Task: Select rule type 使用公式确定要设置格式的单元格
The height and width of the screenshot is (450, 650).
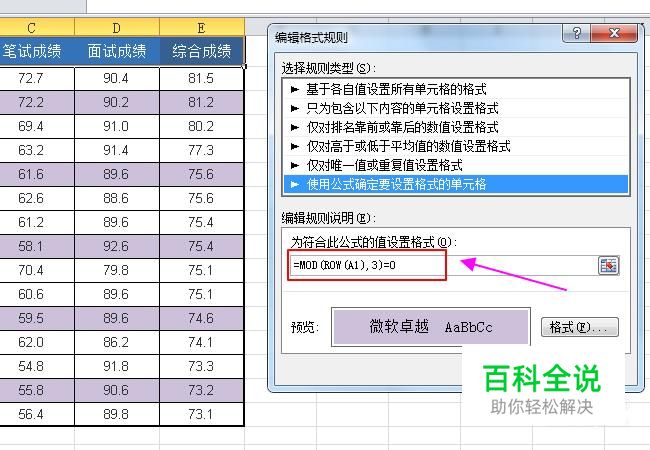Action: (456, 184)
